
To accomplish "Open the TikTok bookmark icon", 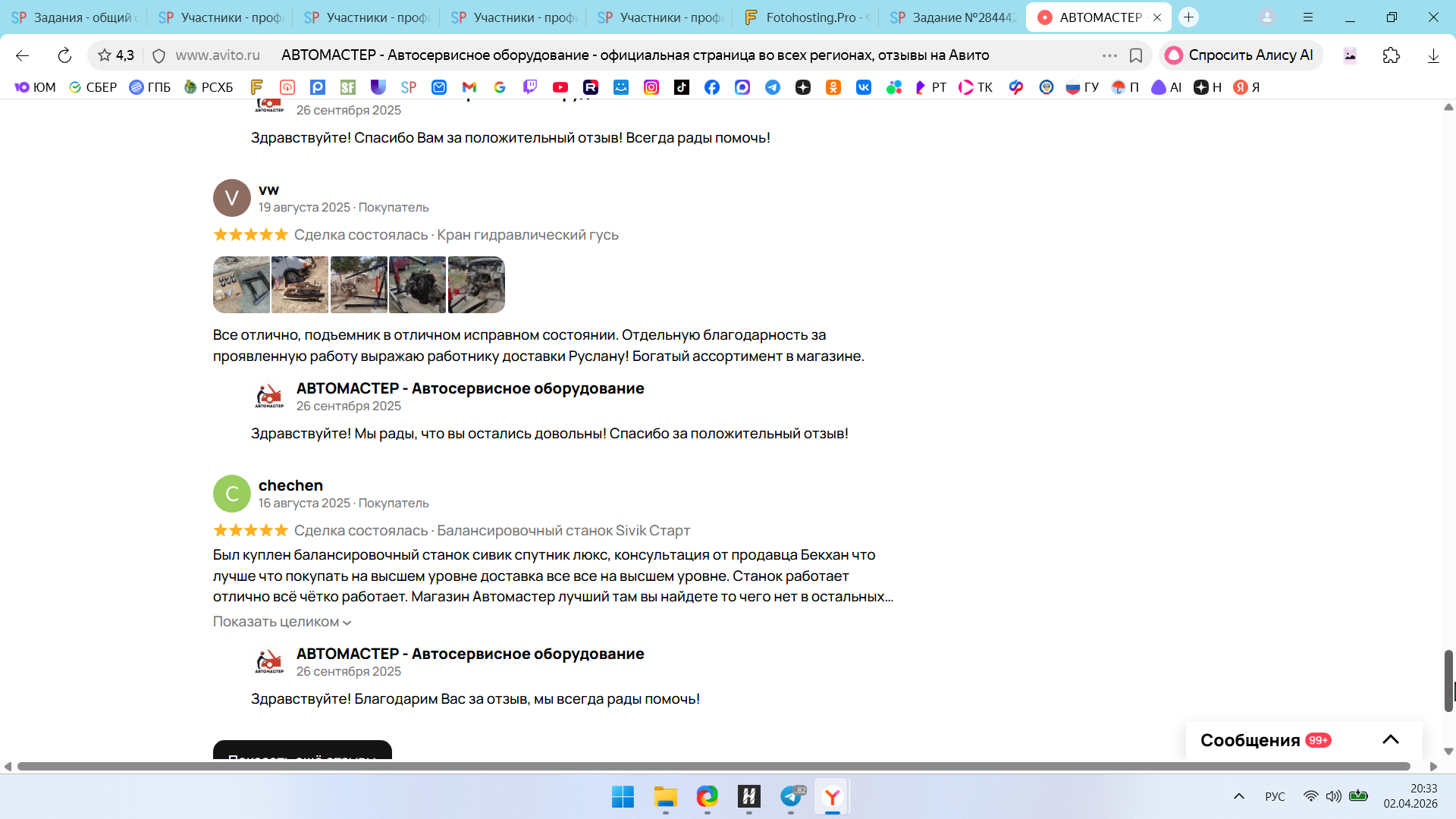I will pyautogui.click(x=682, y=87).
